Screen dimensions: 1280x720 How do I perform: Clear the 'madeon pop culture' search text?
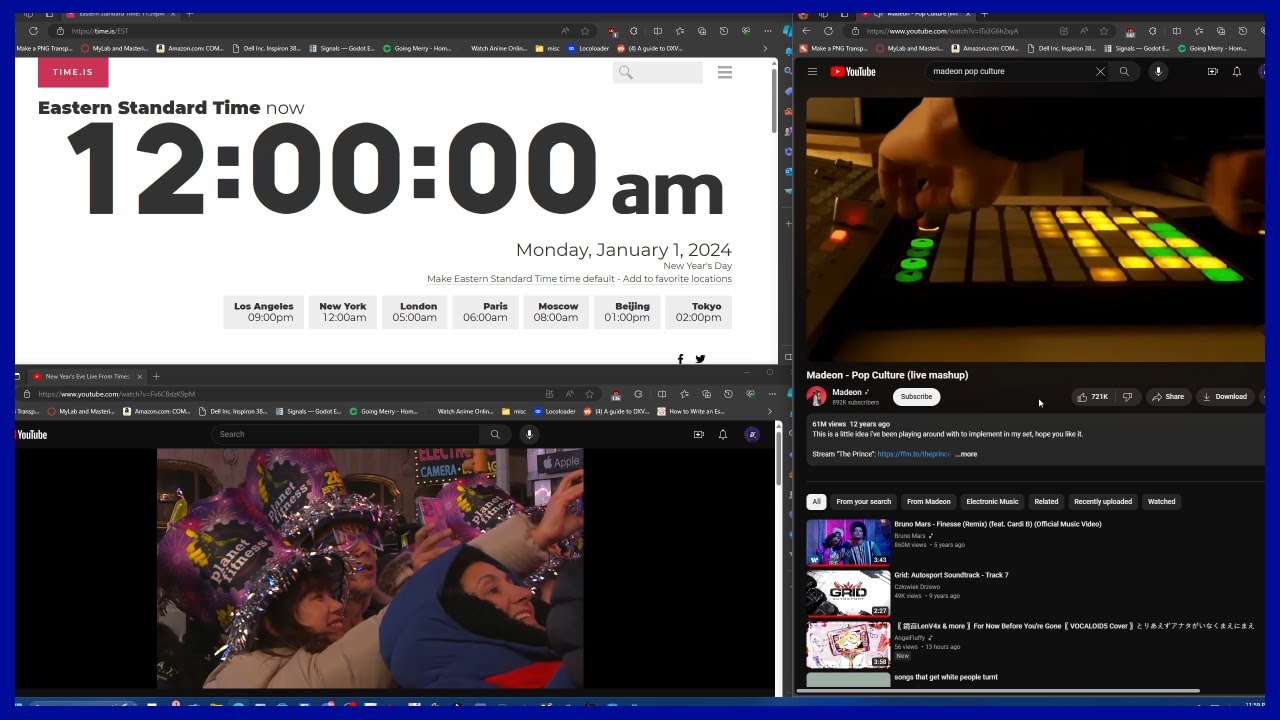pyautogui.click(x=1100, y=72)
